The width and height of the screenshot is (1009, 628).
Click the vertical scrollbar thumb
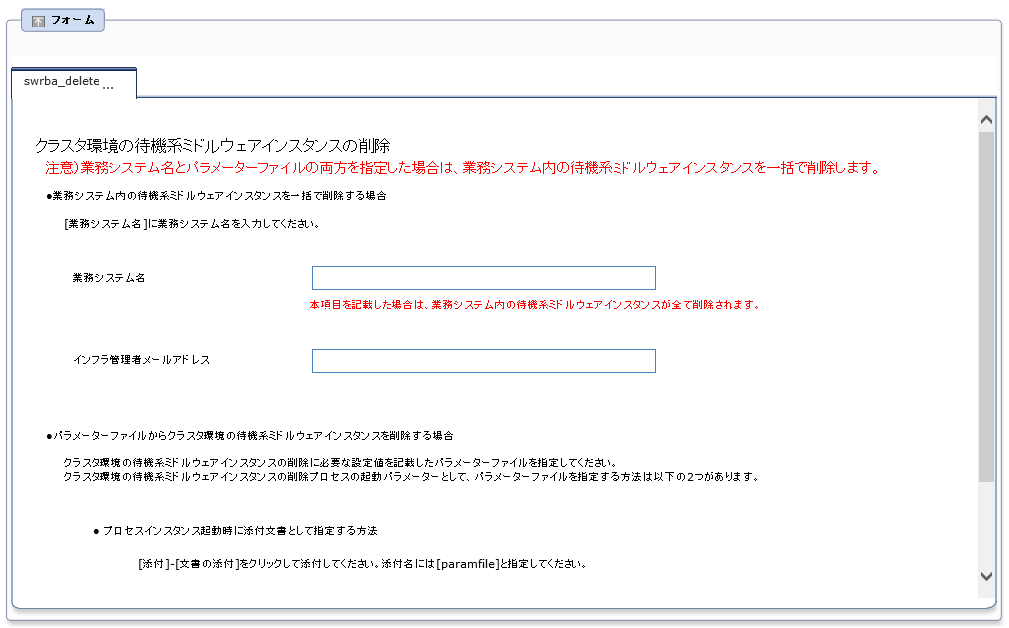pos(986,300)
